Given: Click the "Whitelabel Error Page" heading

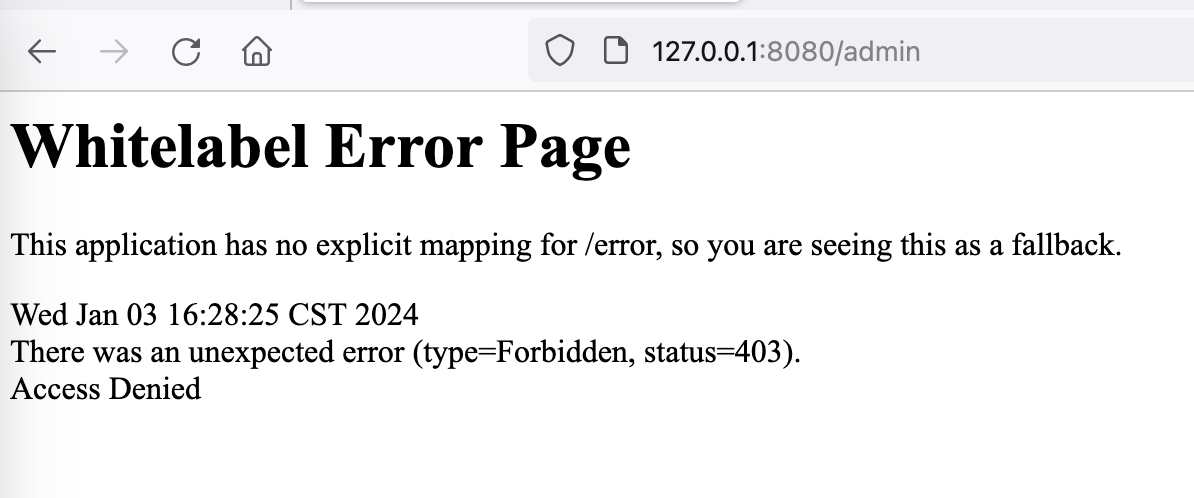Looking at the screenshot, I should tap(321, 146).
